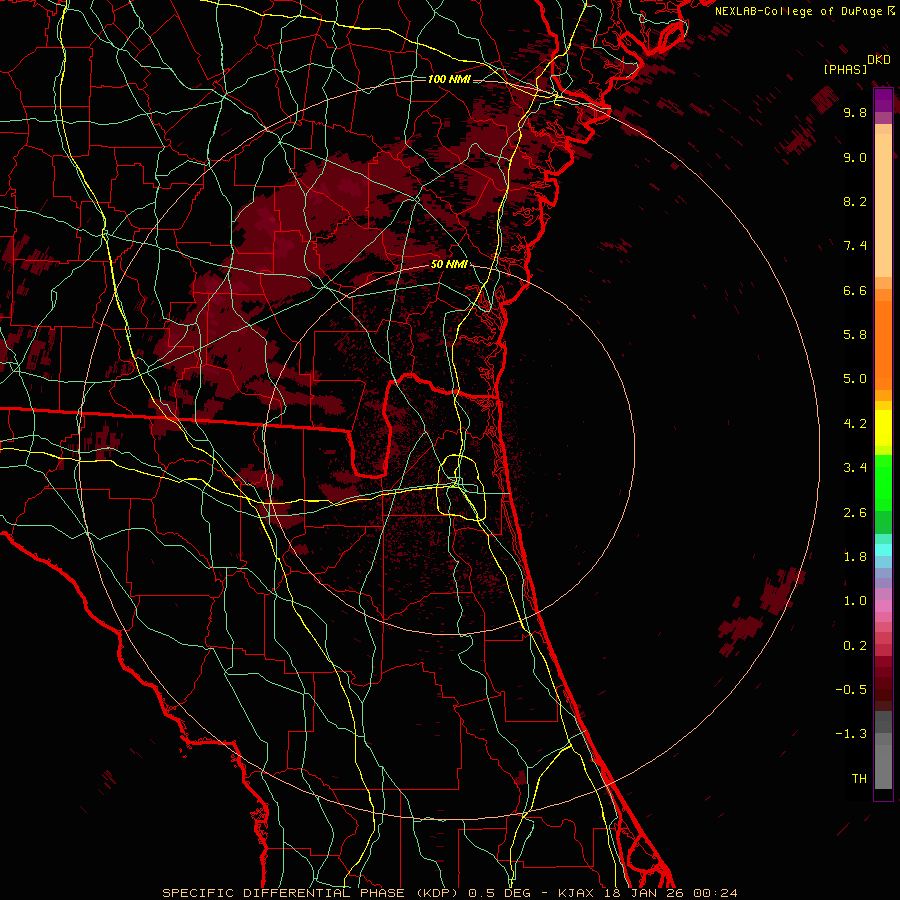Click the 50 NMI range ring label
Image resolution: width=900 pixels, height=900 pixels.
click(x=449, y=265)
